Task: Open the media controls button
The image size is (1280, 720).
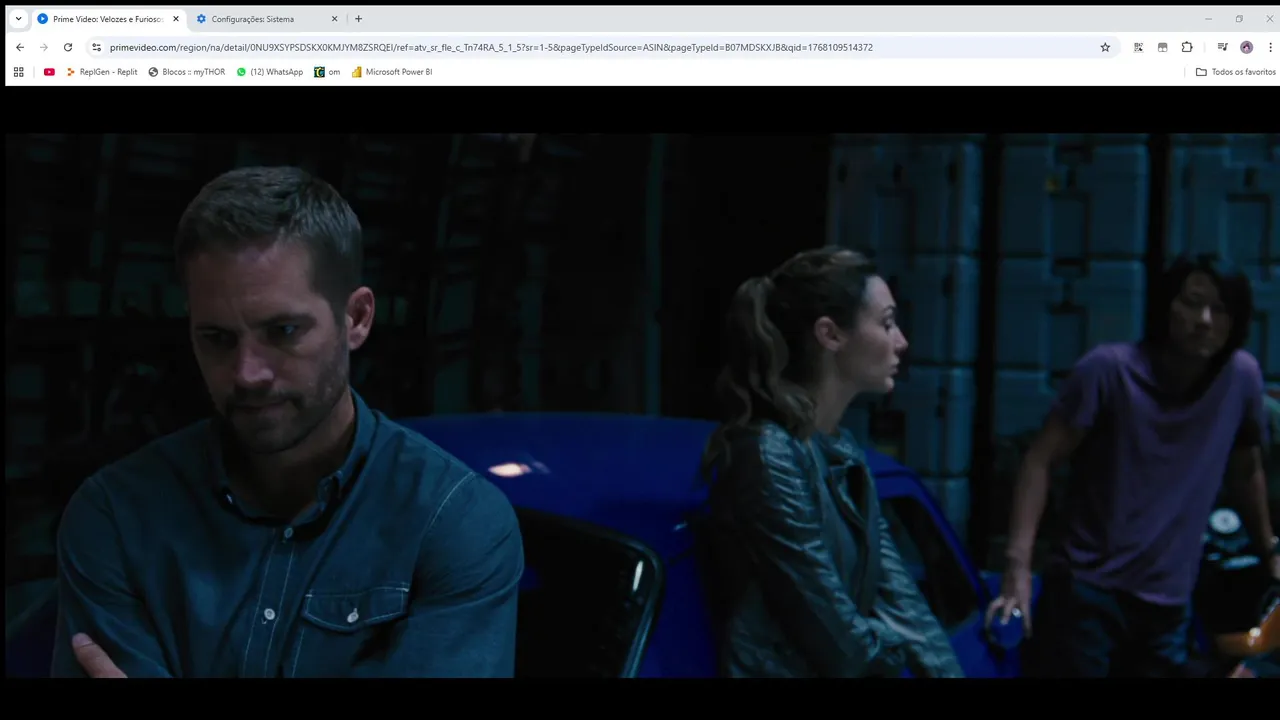Action: [1222, 47]
